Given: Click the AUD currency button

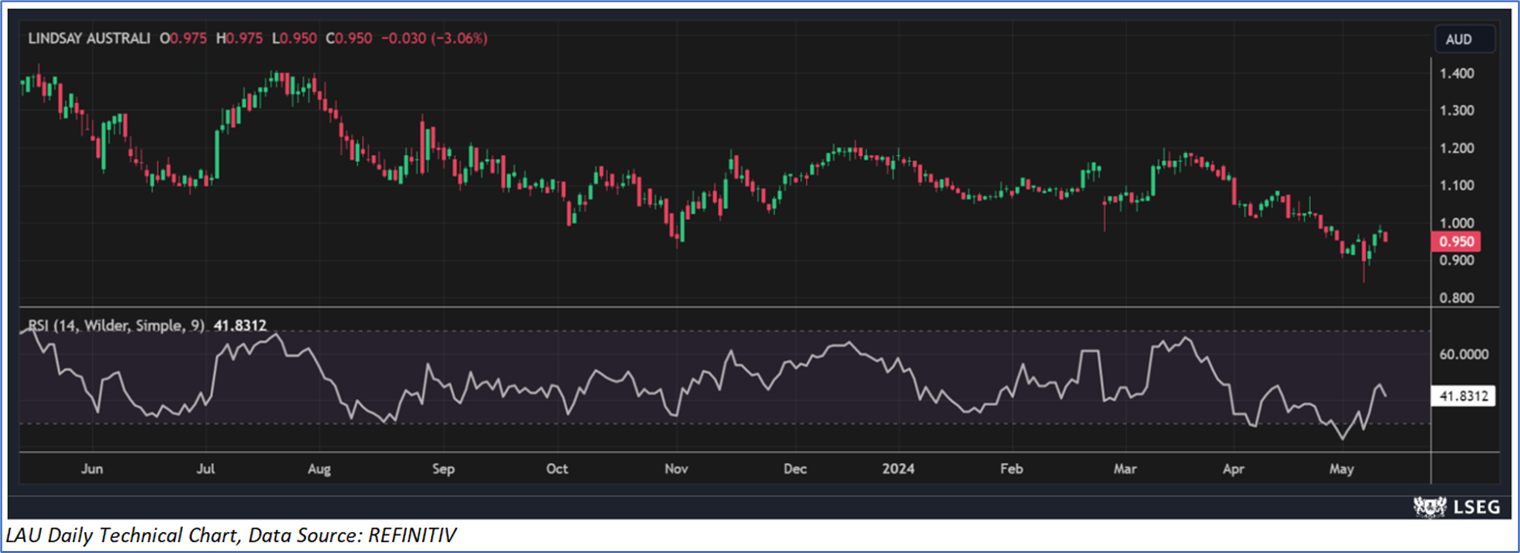Looking at the screenshot, I should point(1464,40).
